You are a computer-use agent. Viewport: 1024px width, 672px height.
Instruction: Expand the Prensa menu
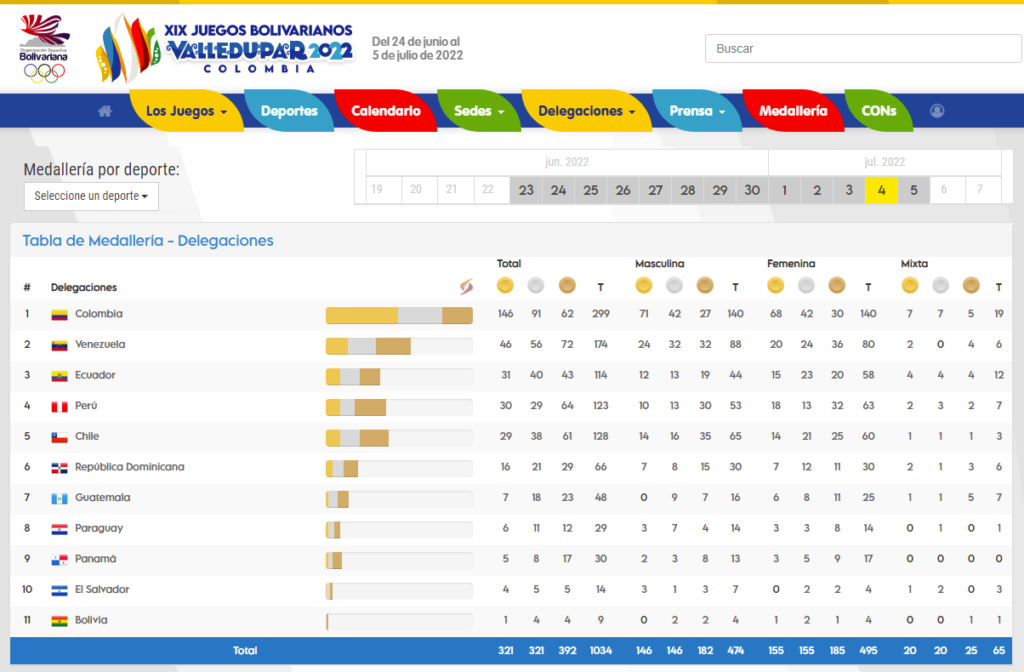(x=697, y=111)
